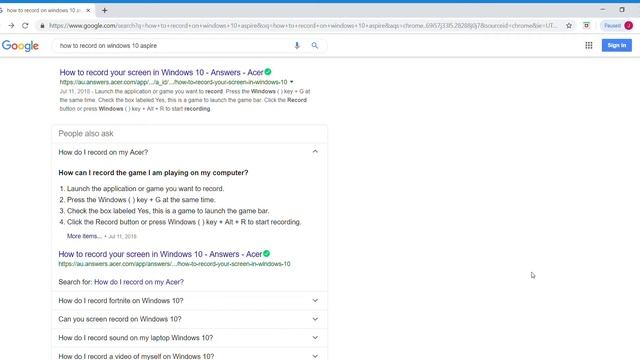The image size is (640, 360).
Task: Click the Sign in button
Action: [616, 45]
